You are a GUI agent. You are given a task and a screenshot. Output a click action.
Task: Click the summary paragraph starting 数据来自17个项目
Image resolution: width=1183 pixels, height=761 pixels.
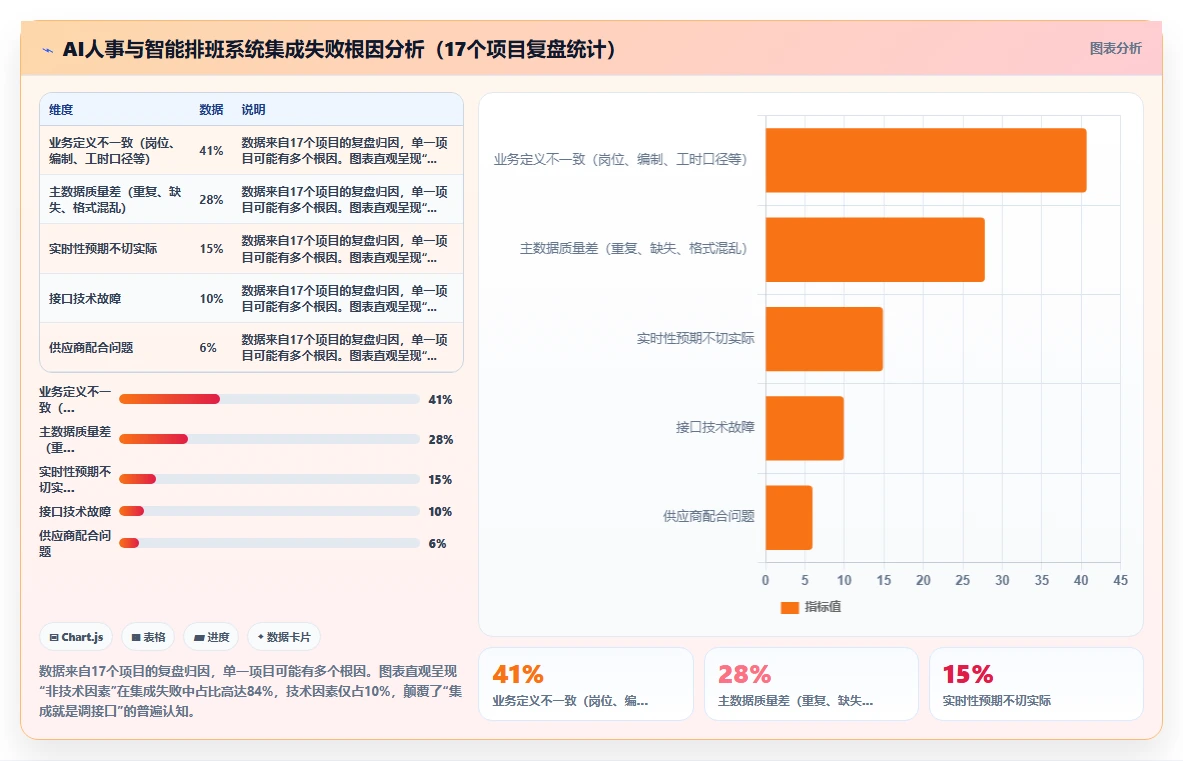point(250,691)
